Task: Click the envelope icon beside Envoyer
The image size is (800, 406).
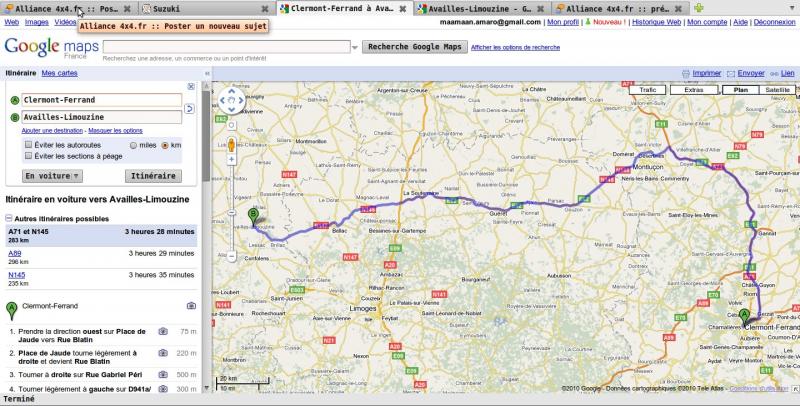Action: click(x=731, y=74)
